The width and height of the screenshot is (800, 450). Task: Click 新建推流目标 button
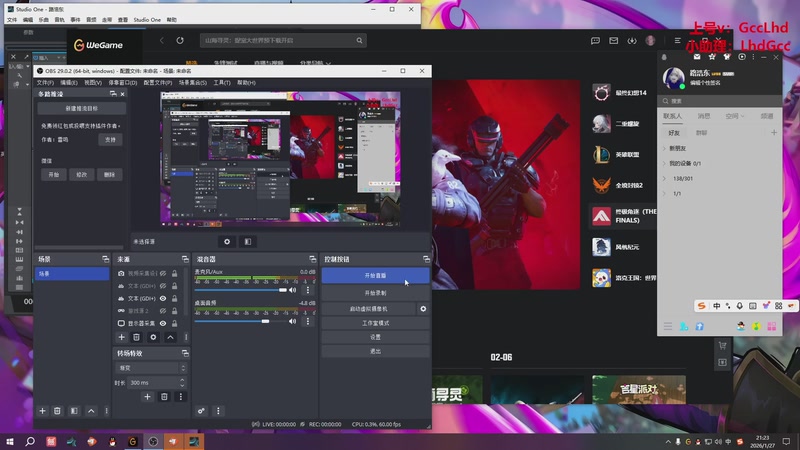tap(82, 109)
